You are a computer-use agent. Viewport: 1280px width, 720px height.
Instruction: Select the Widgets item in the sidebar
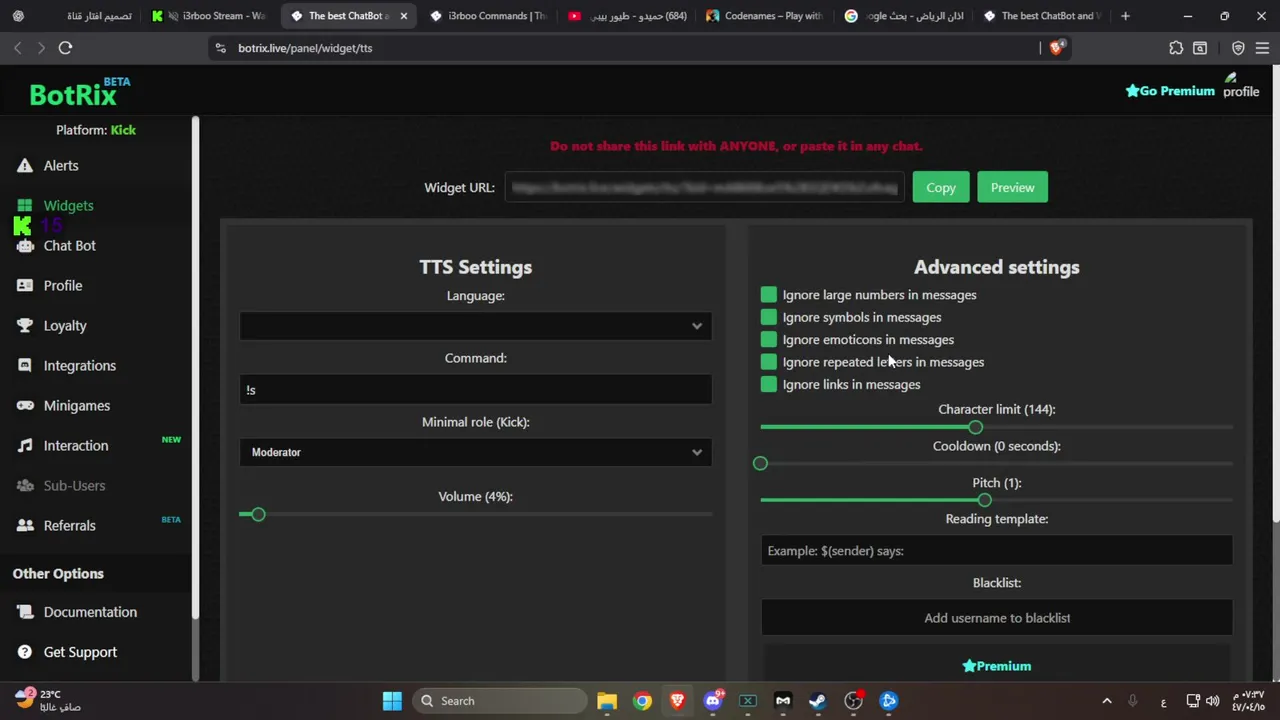click(x=68, y=206)
